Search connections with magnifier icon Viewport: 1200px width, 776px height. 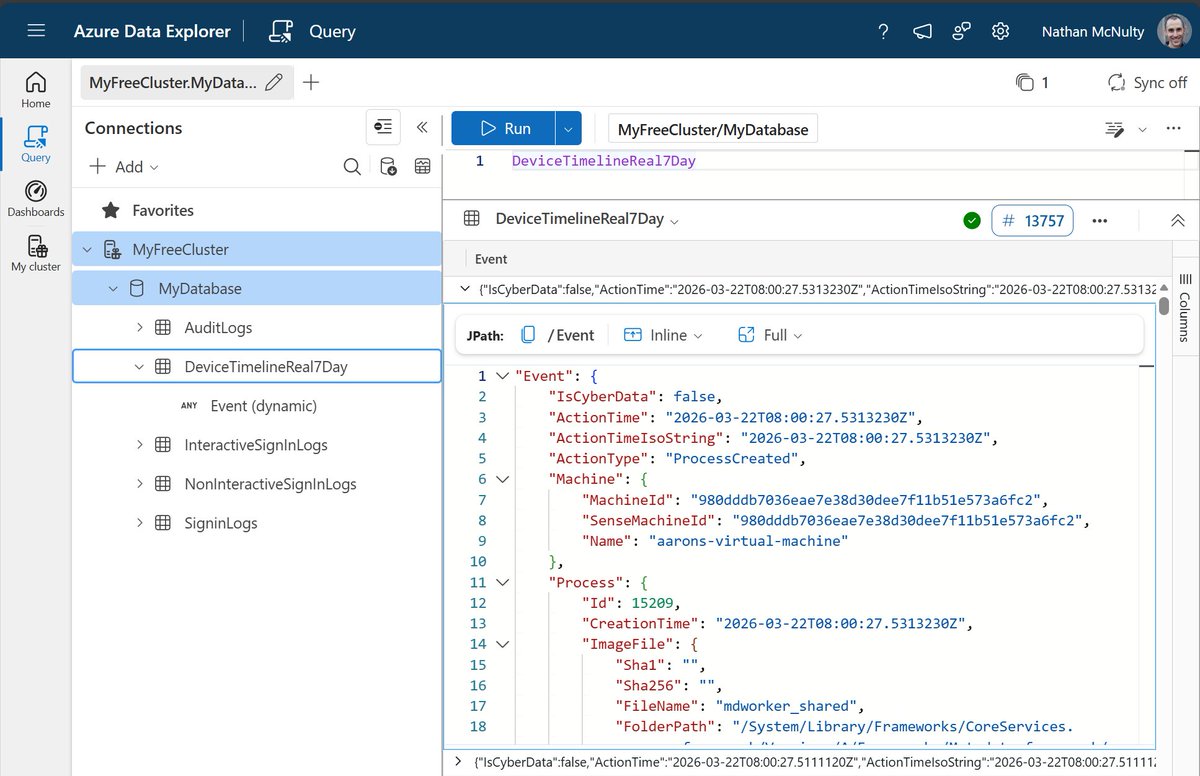352,167
